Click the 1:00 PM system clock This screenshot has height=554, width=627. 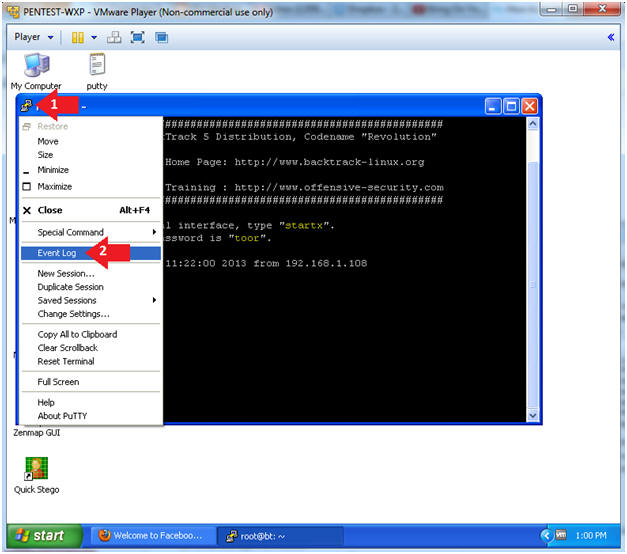point(591,536)
